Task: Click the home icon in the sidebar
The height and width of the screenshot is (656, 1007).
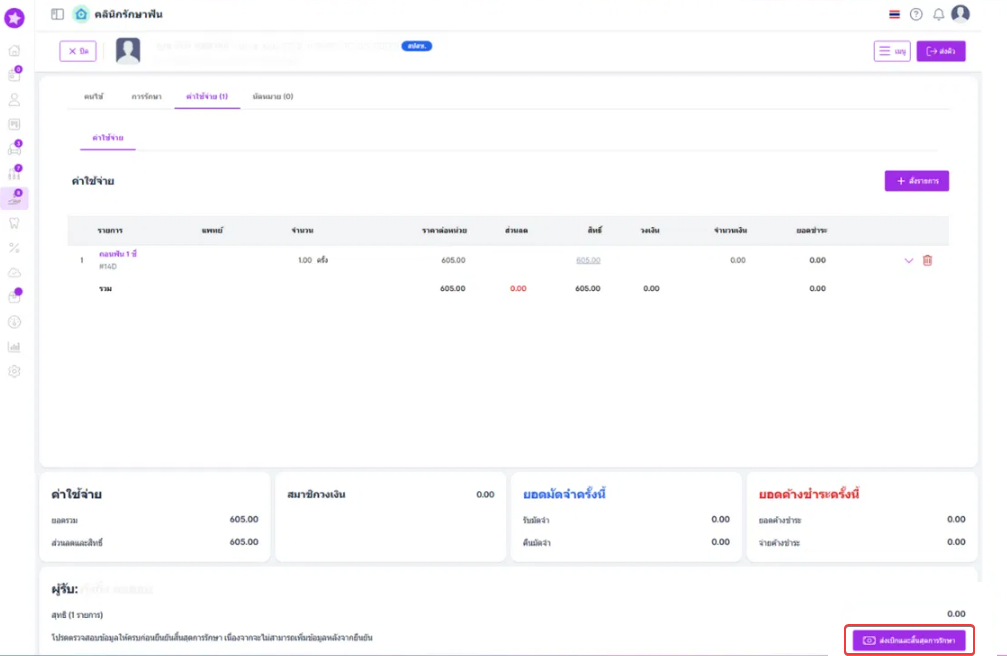Action: [x=14, y=50]
